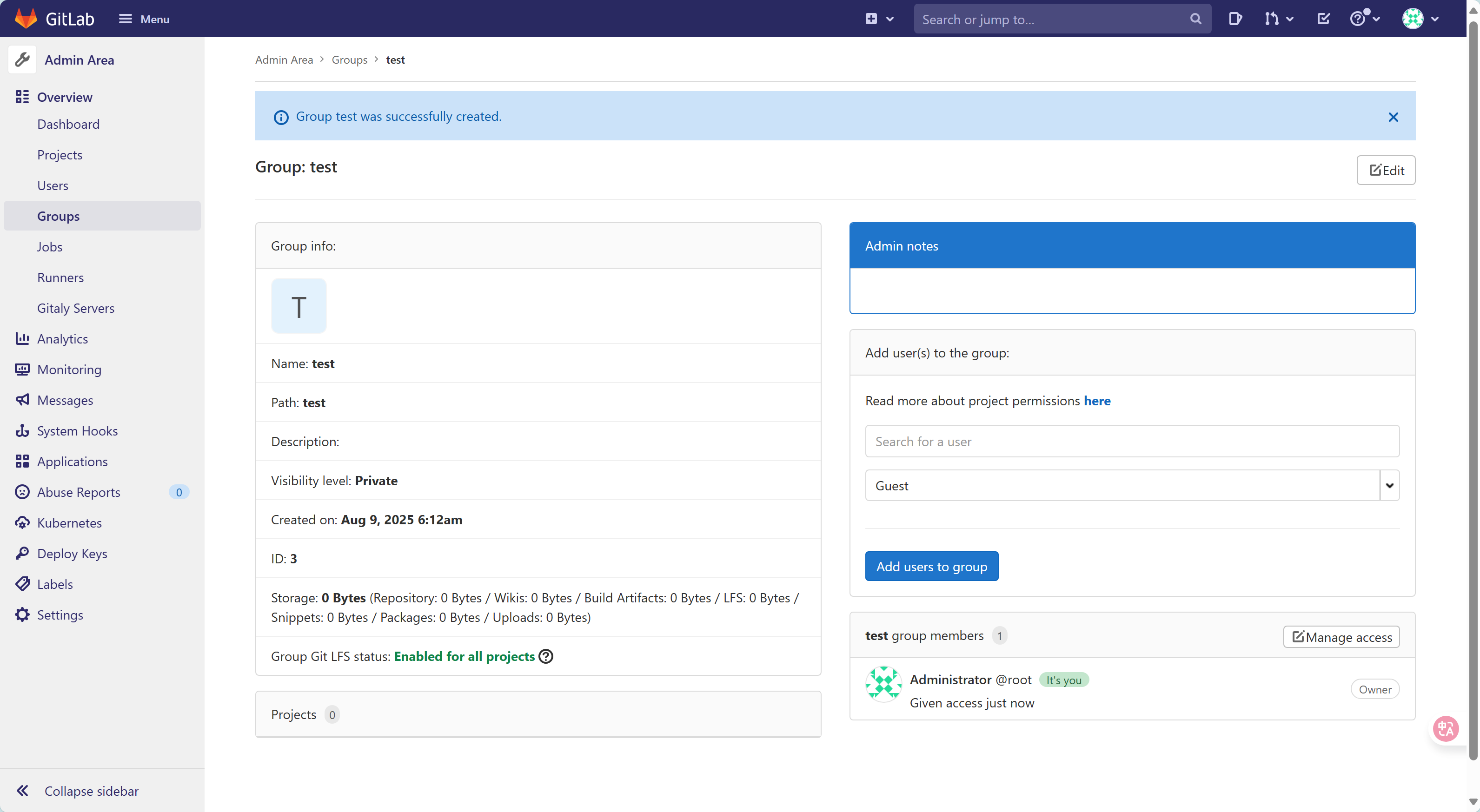The height and width of the screenshot is (812, 1480).
Task: Click the translate floating icon
Action: coord(1446,729)
